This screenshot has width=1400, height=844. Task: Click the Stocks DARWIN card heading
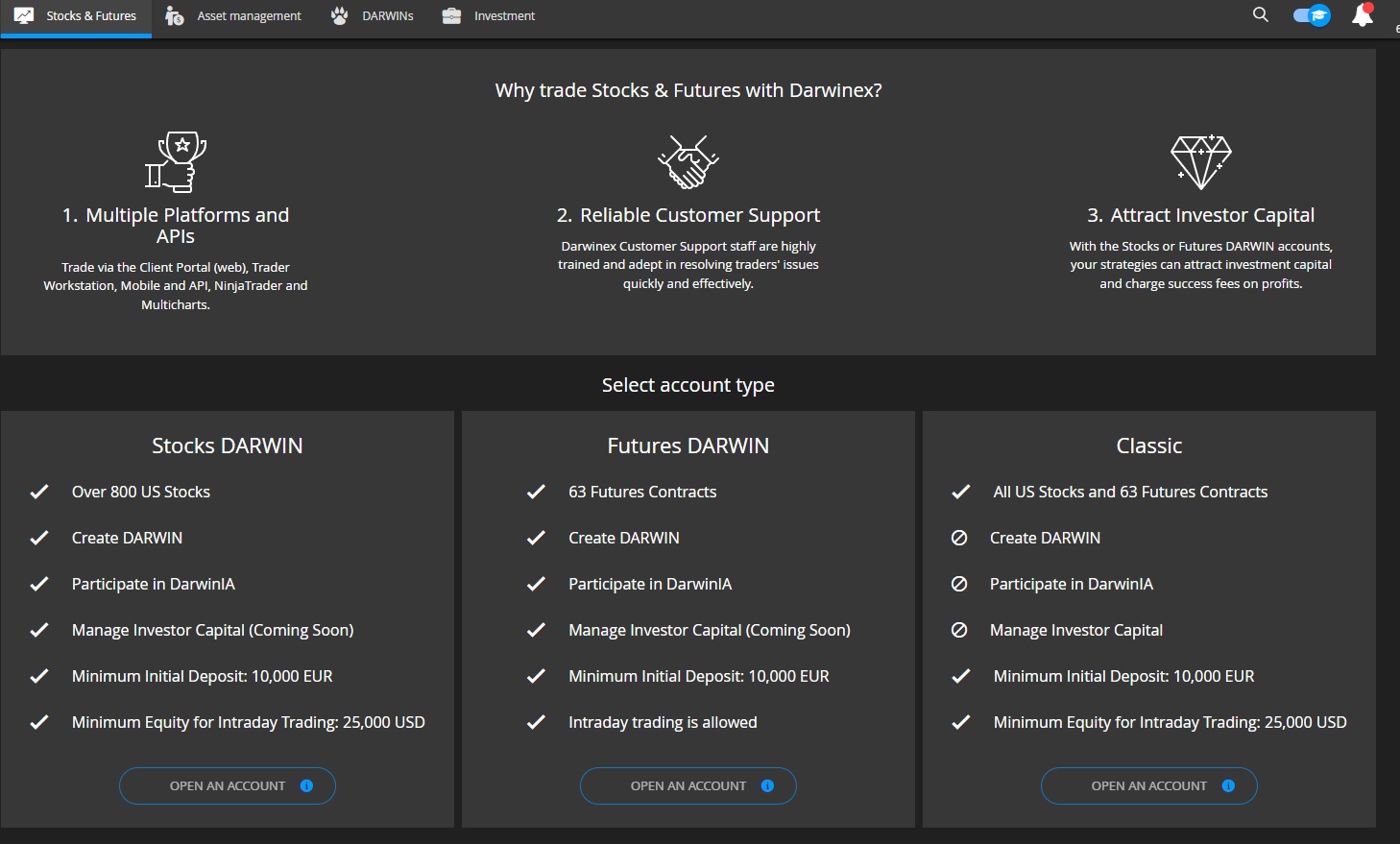(x=227, y=446)
